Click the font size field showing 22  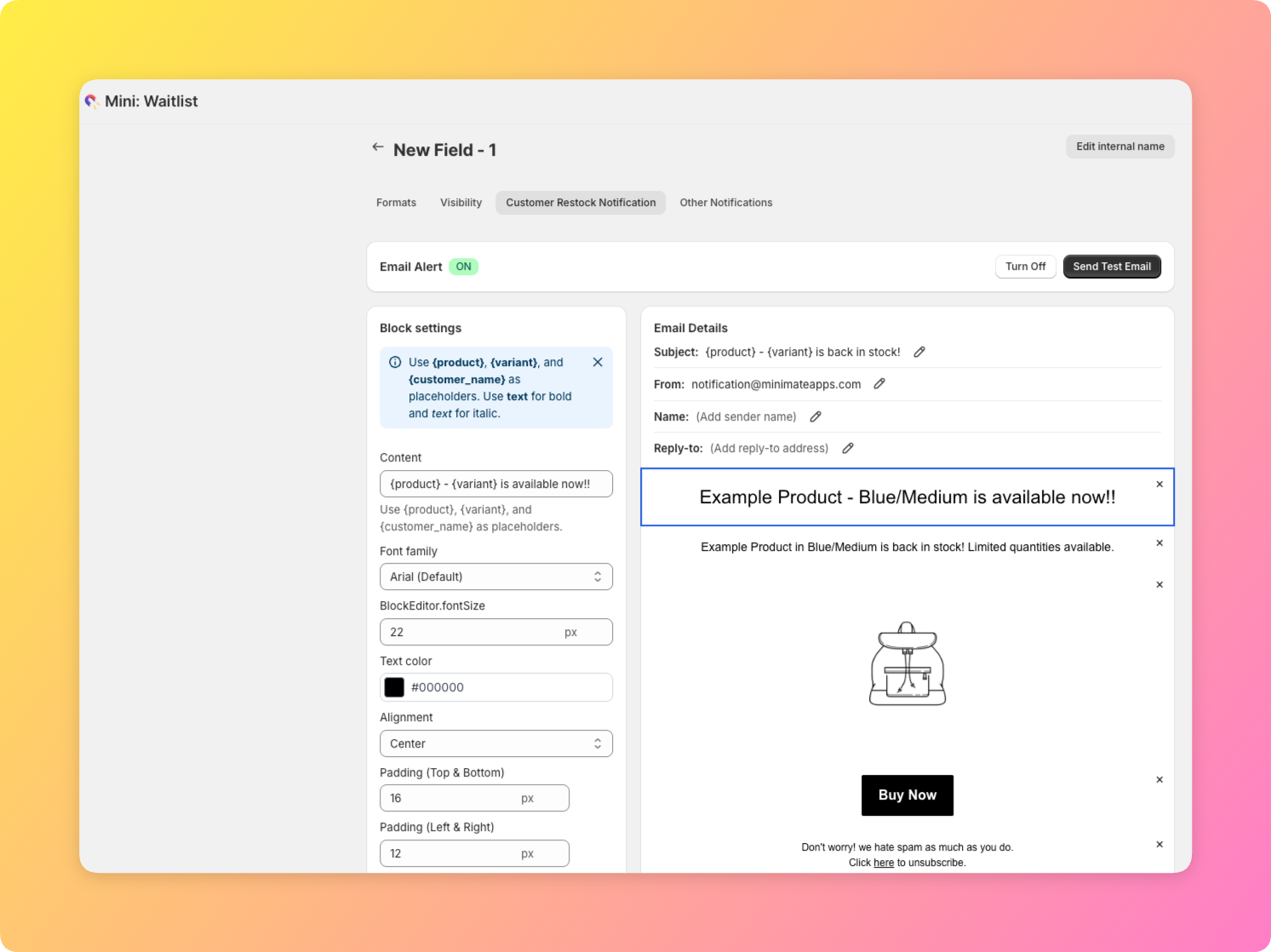coord(496,632)
